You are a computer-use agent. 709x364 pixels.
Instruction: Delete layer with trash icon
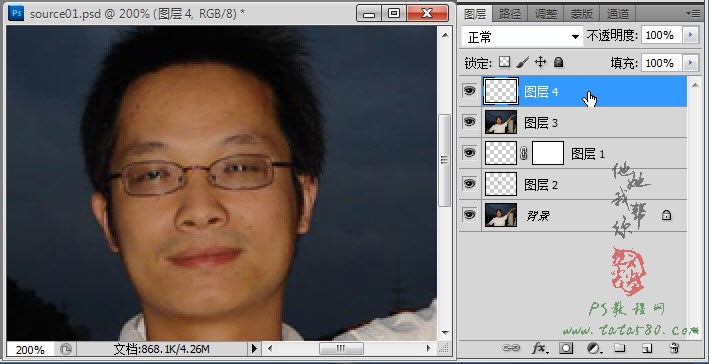673,348
